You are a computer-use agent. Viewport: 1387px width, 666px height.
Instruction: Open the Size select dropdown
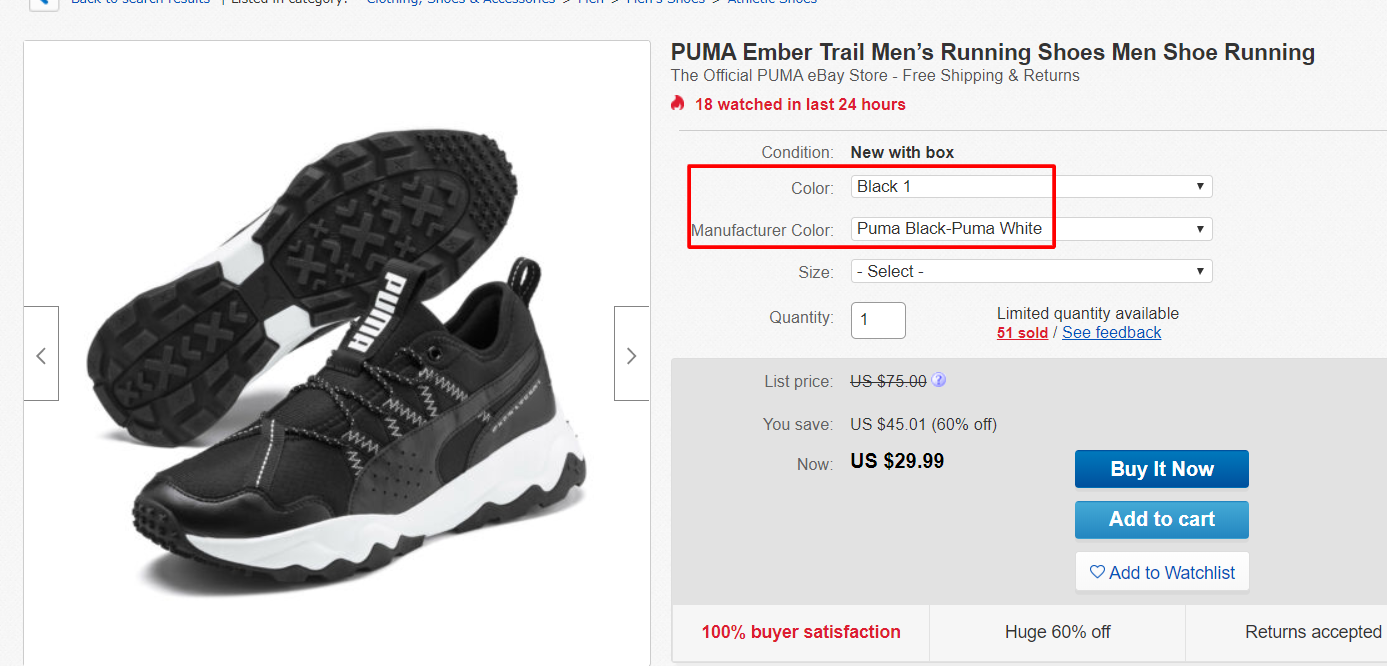pyautogui.click(x=1030, y=271)
